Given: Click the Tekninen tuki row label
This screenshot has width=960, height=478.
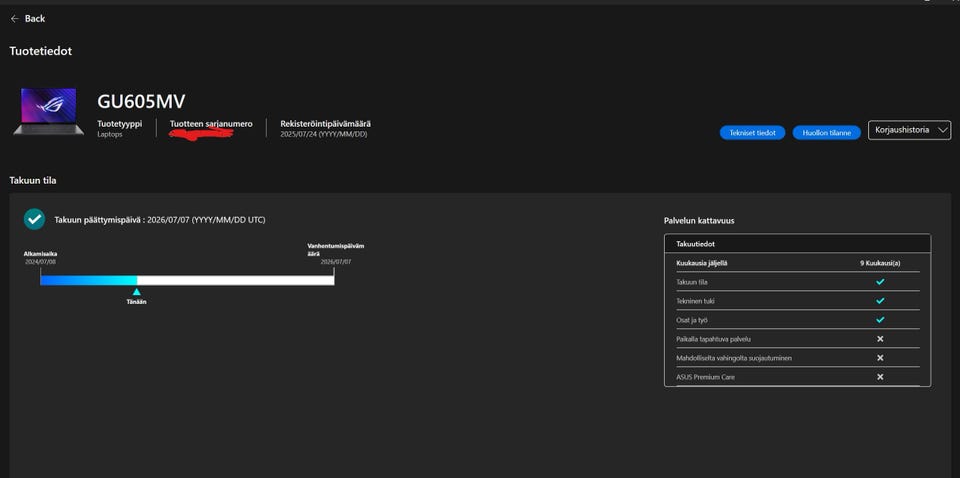Looking at the screenshot, I should pyautogui.click(x=695, y=301).
